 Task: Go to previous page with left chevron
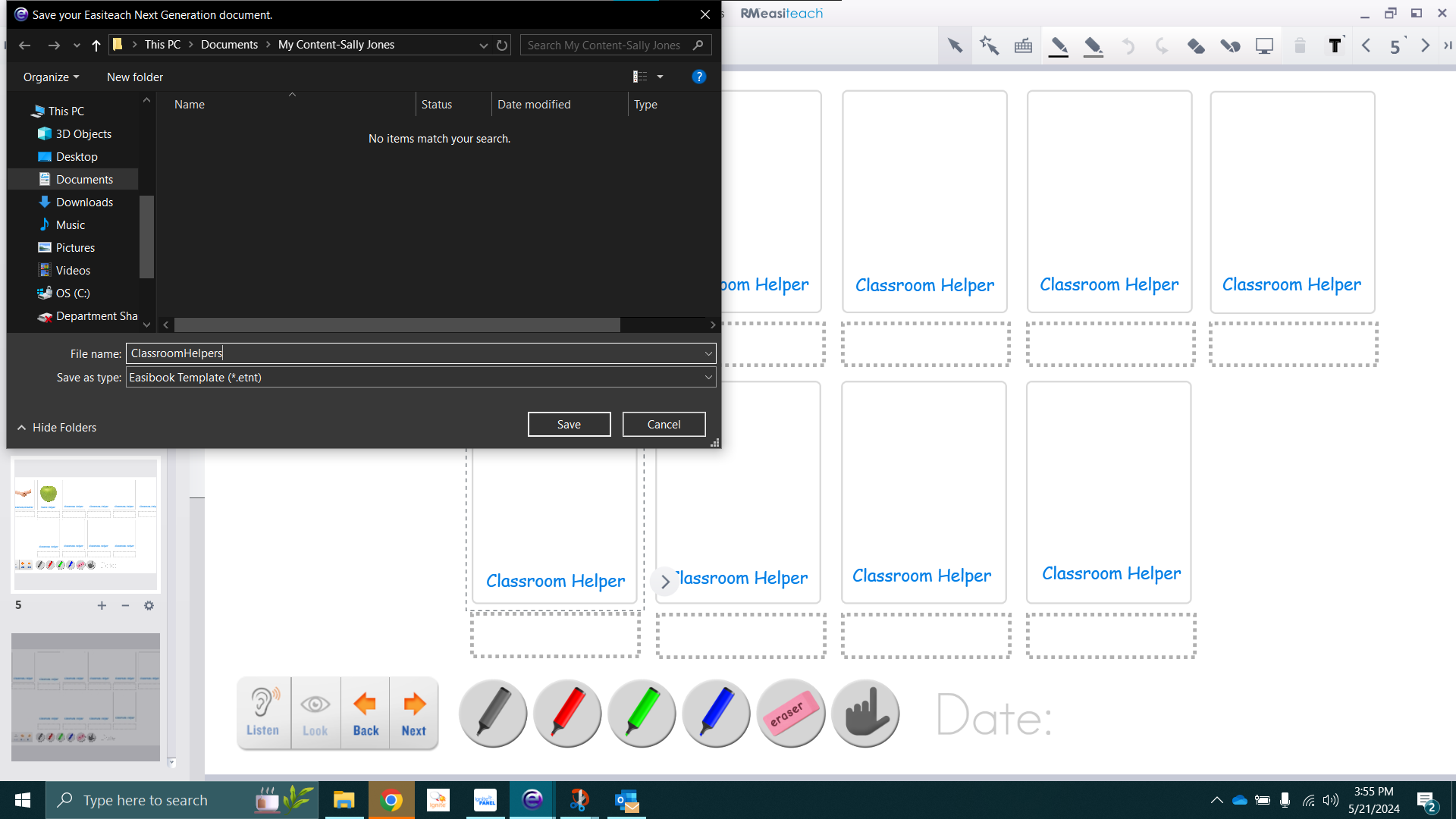coord(1367,45)
